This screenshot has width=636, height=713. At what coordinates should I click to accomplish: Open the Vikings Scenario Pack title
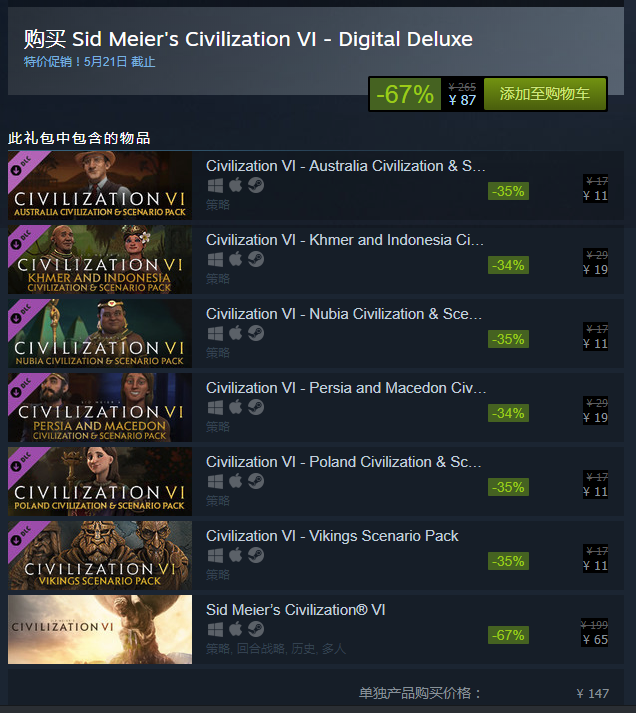(332, 536)
